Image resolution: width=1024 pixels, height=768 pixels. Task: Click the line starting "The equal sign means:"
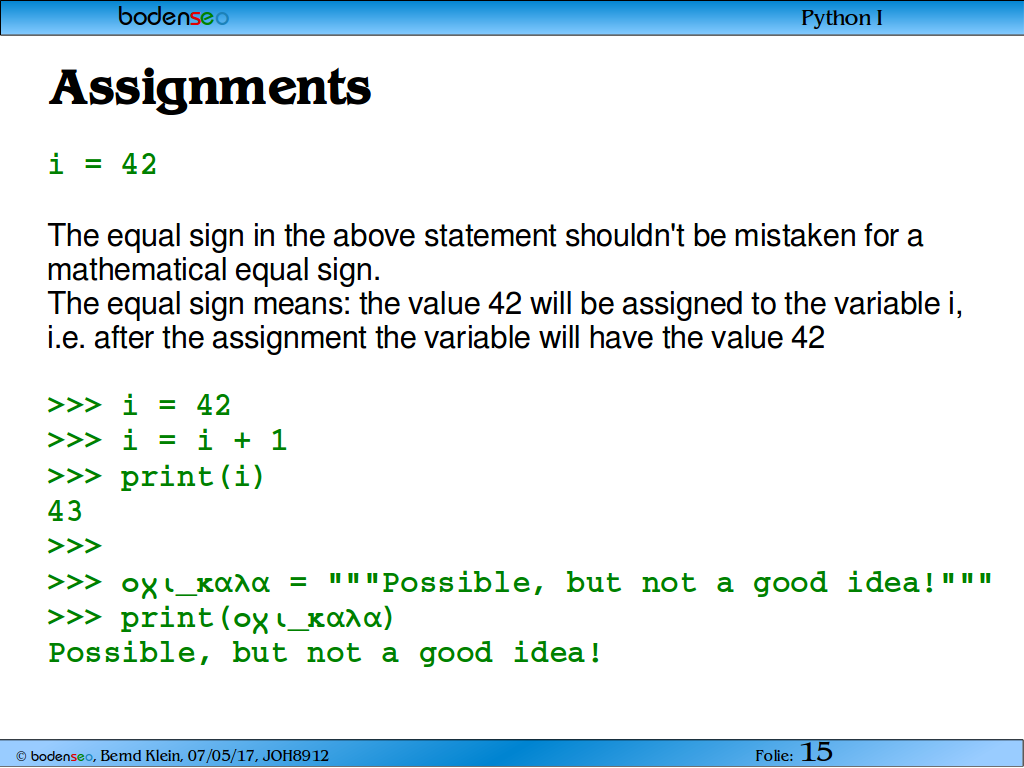point(505,304)
